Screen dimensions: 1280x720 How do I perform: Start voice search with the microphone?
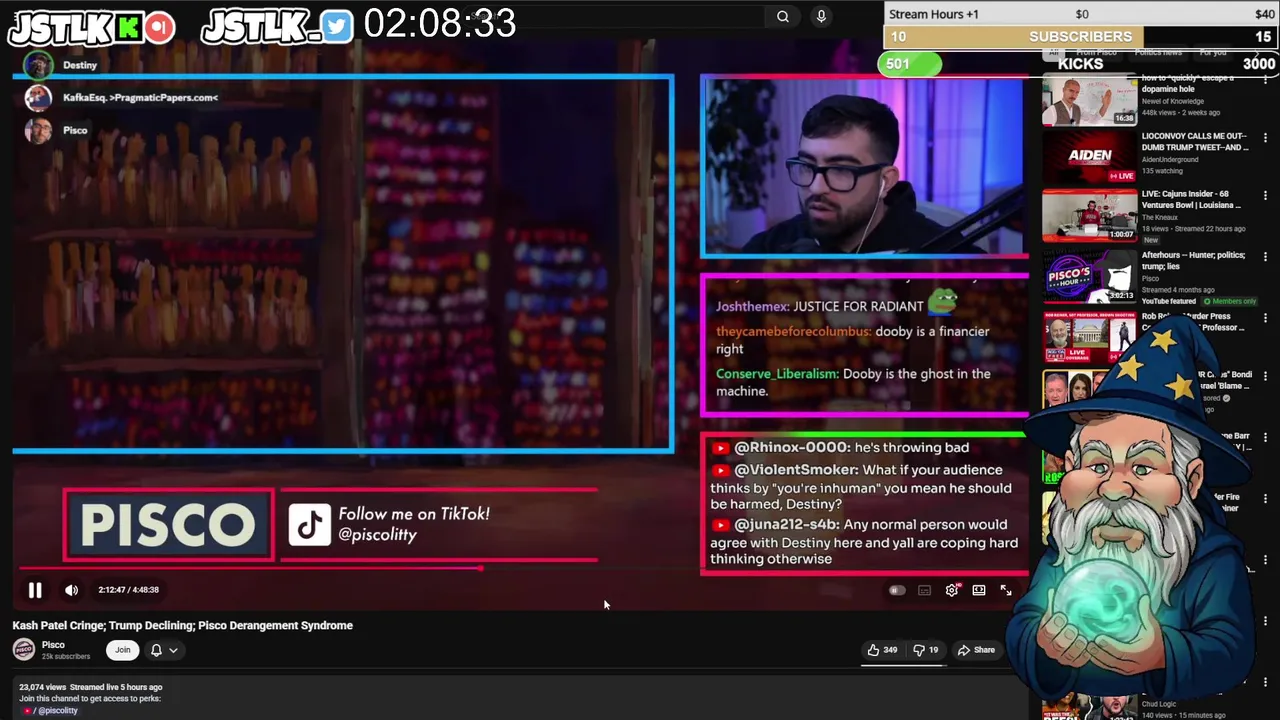(x=821, y=16)
